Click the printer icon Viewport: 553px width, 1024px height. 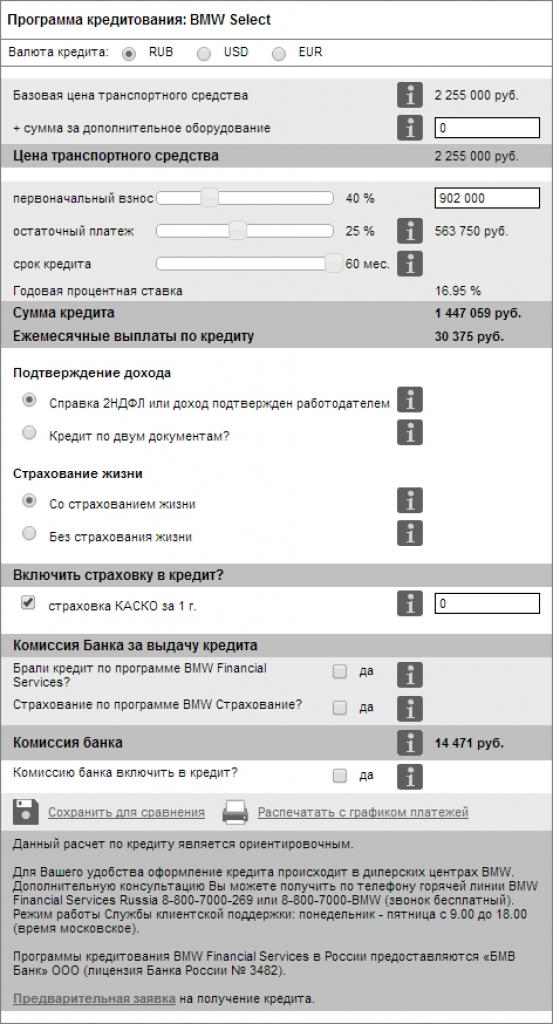point(235,812)
